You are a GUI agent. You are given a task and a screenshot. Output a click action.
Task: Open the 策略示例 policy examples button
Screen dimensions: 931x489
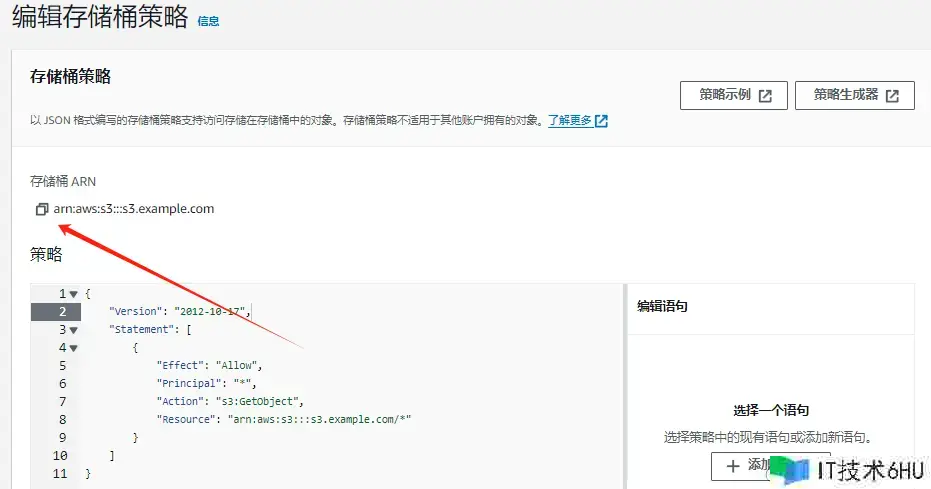(733, 95)
